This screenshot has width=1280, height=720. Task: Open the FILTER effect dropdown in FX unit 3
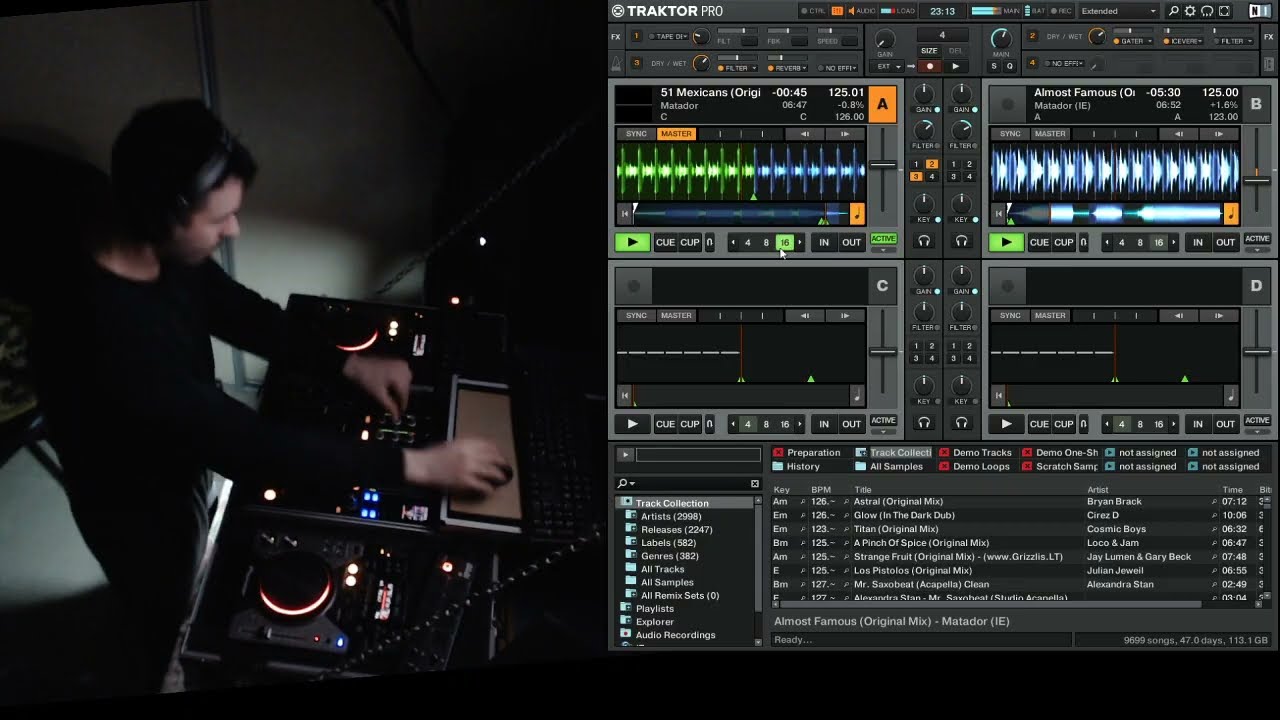pos(738,68)
